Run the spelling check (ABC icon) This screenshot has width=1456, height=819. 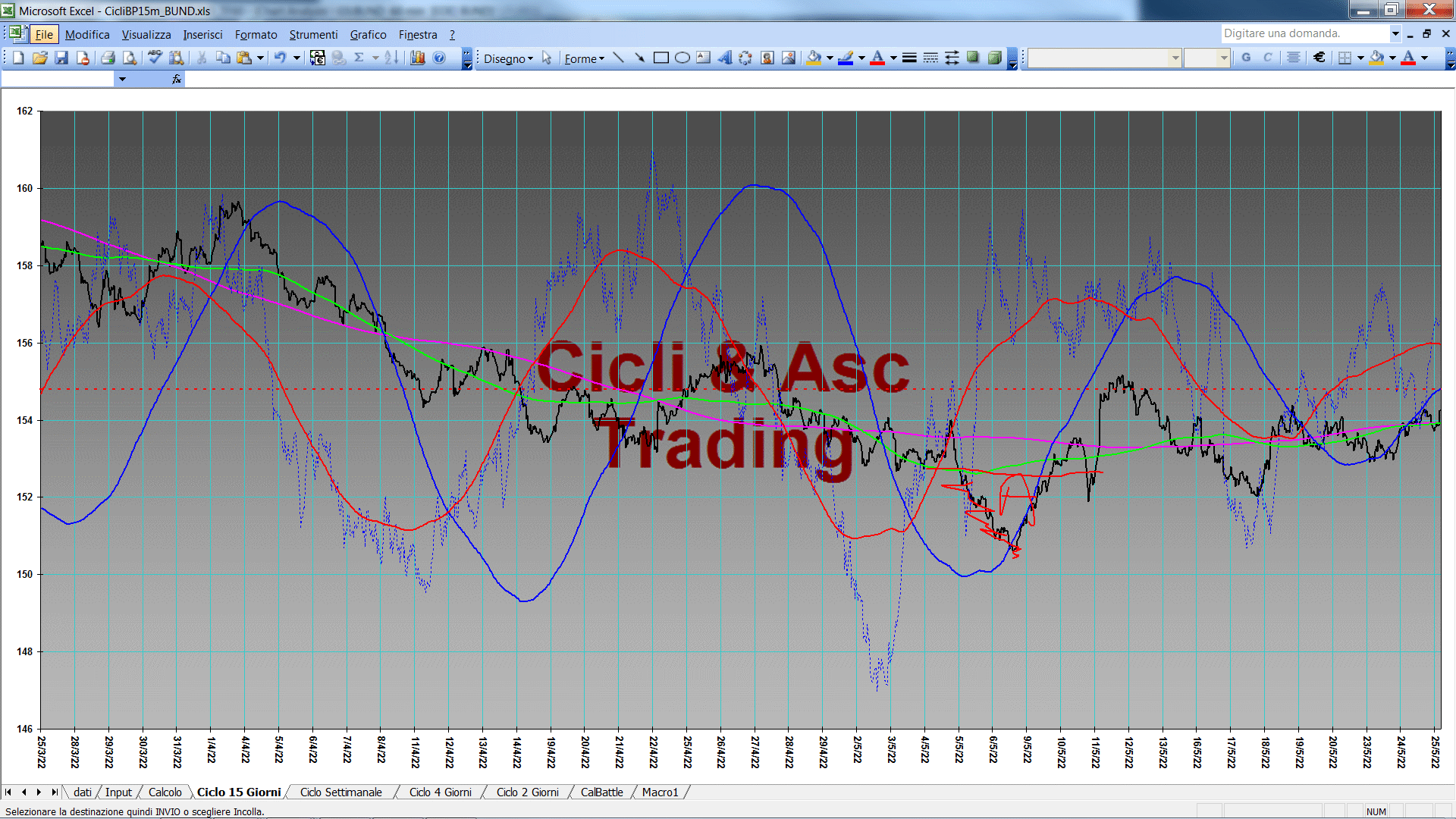pos(155,58)
